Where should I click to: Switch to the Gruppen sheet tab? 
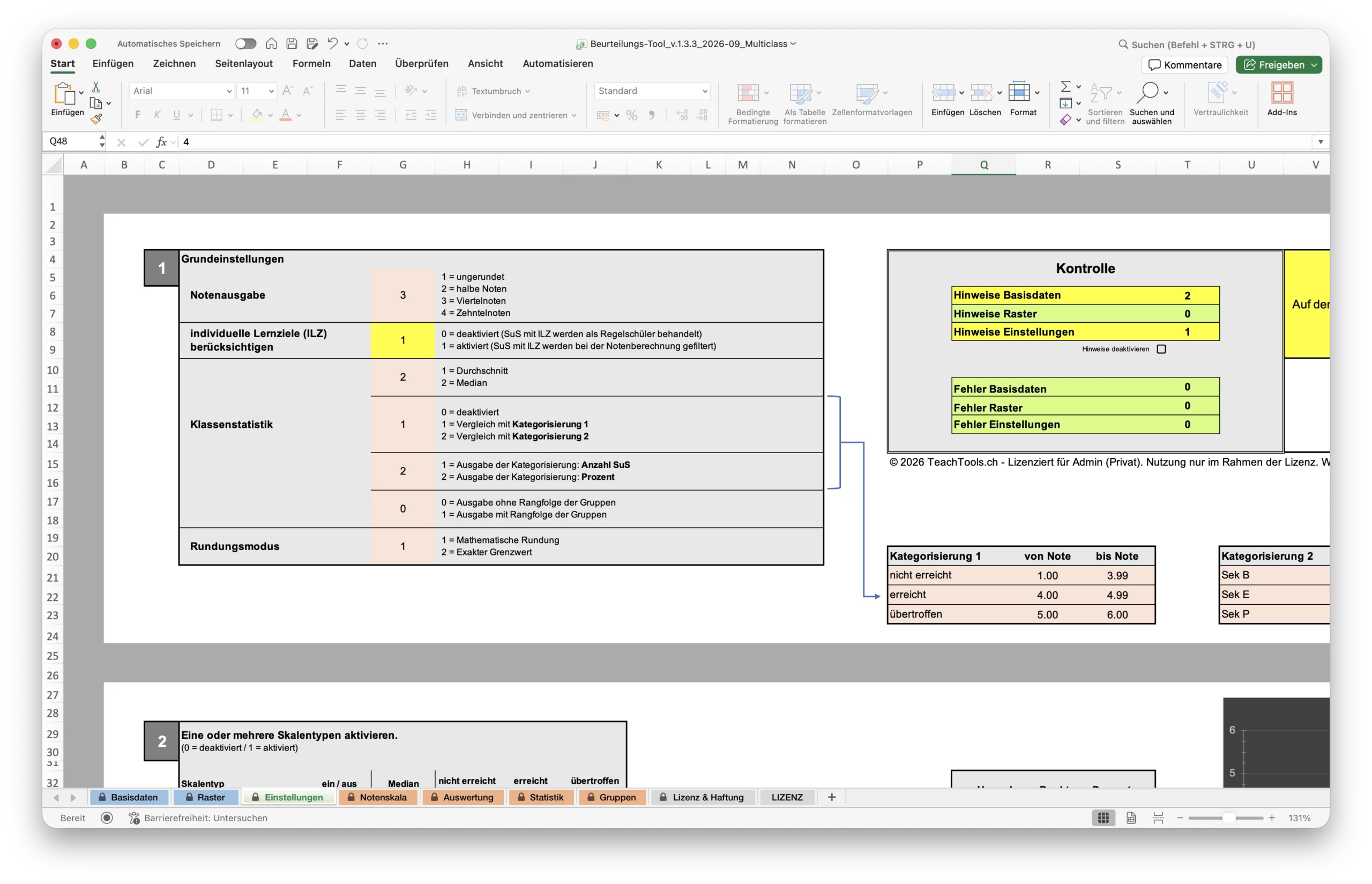[x=612, y=797]
